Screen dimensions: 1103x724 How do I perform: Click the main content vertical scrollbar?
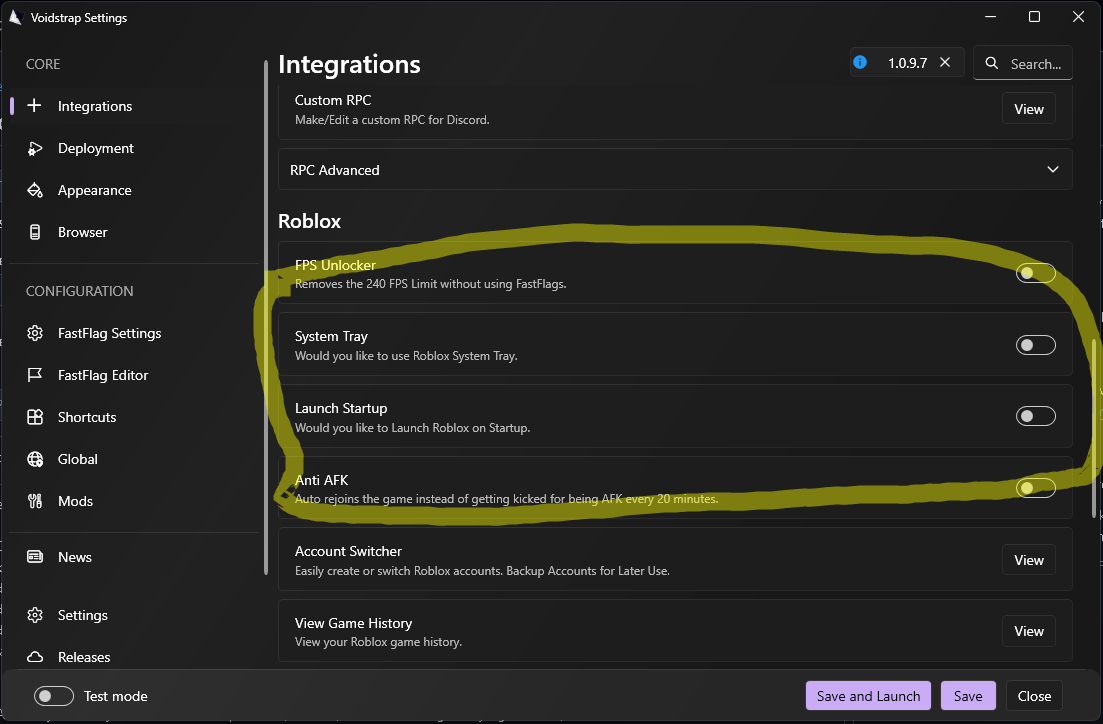click(x=1094, y=429)
